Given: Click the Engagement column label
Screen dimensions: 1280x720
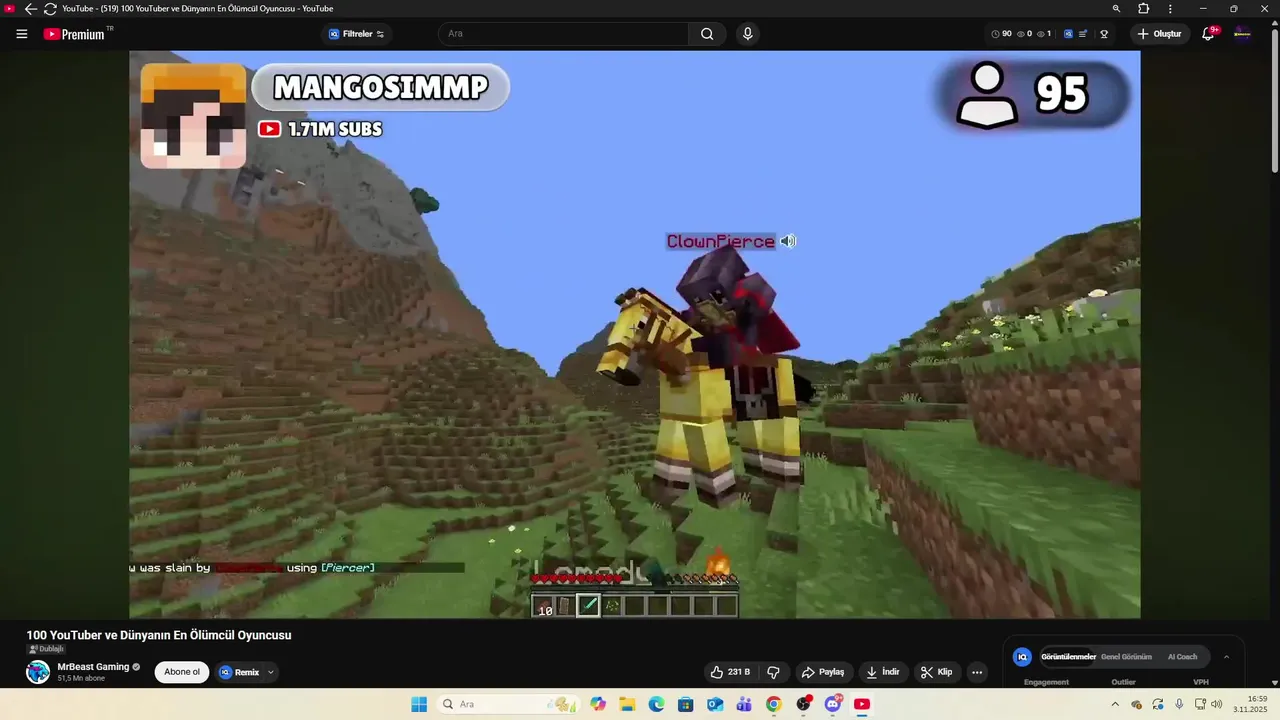Looking at the screenshot, I should coord(1046,682).
